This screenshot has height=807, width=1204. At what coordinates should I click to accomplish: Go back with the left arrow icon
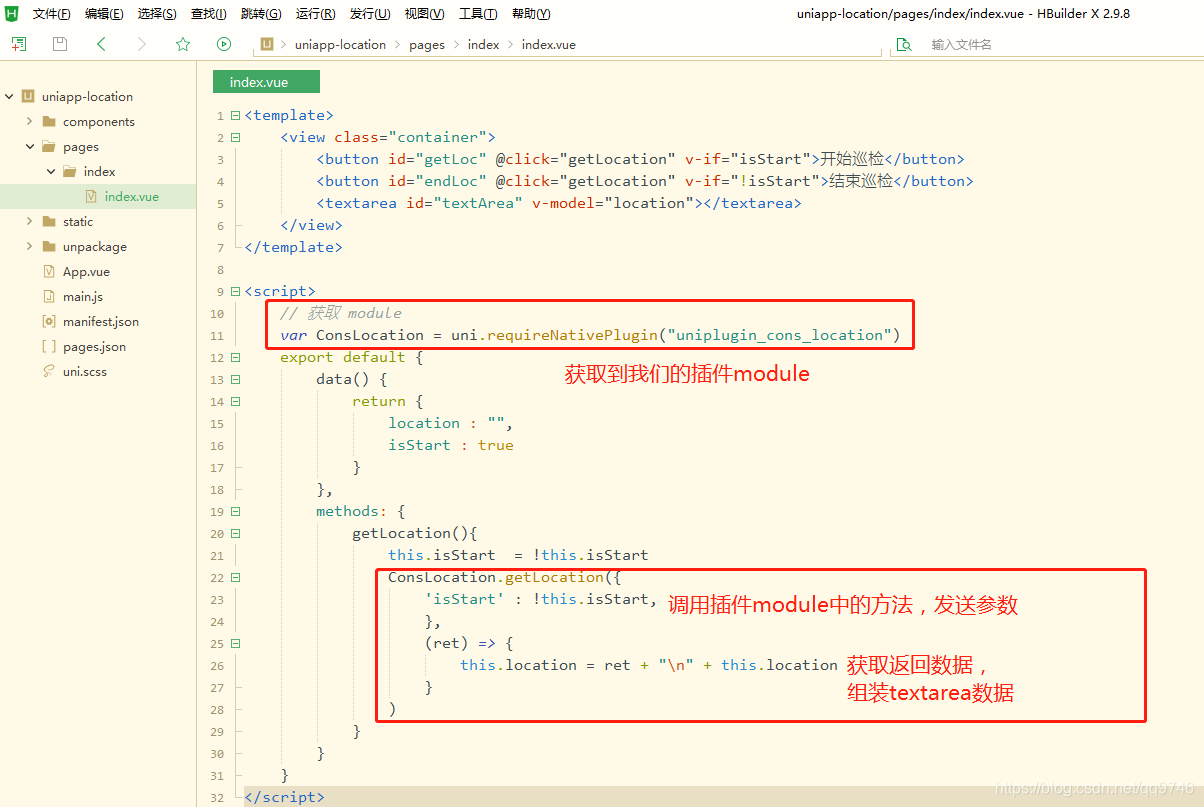(x=101, y=44)
